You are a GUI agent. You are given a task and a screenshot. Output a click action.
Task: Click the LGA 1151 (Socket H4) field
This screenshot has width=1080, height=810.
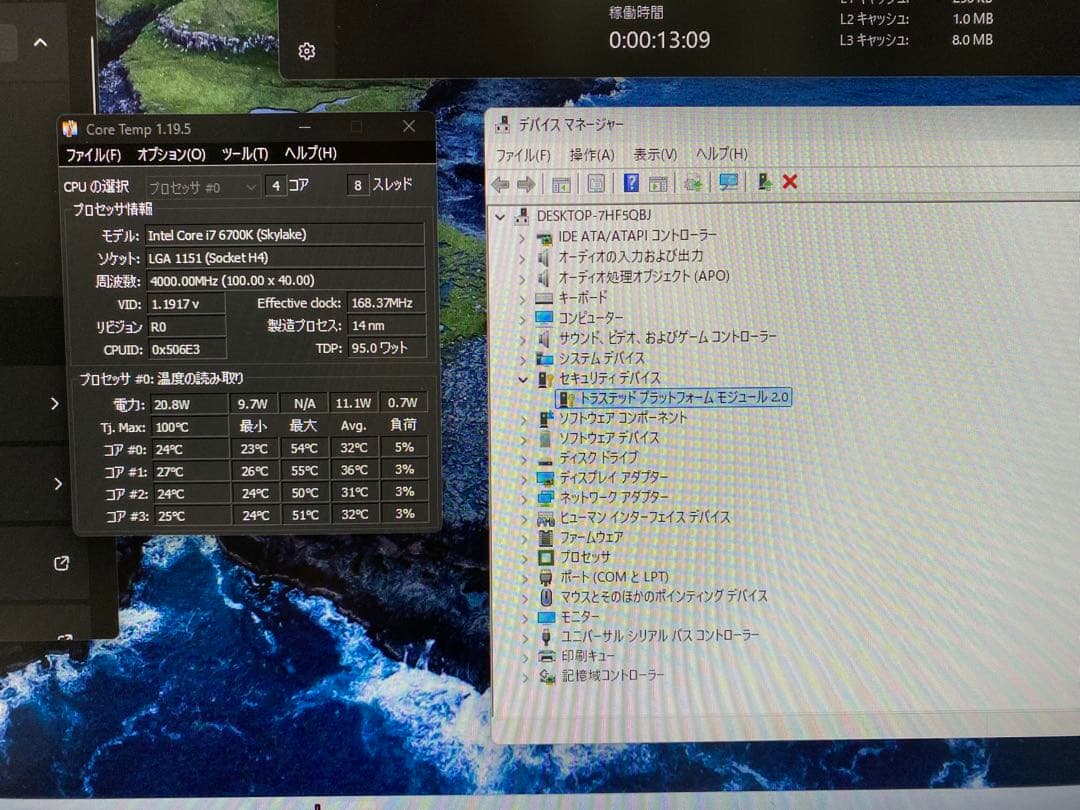(285, 258)
